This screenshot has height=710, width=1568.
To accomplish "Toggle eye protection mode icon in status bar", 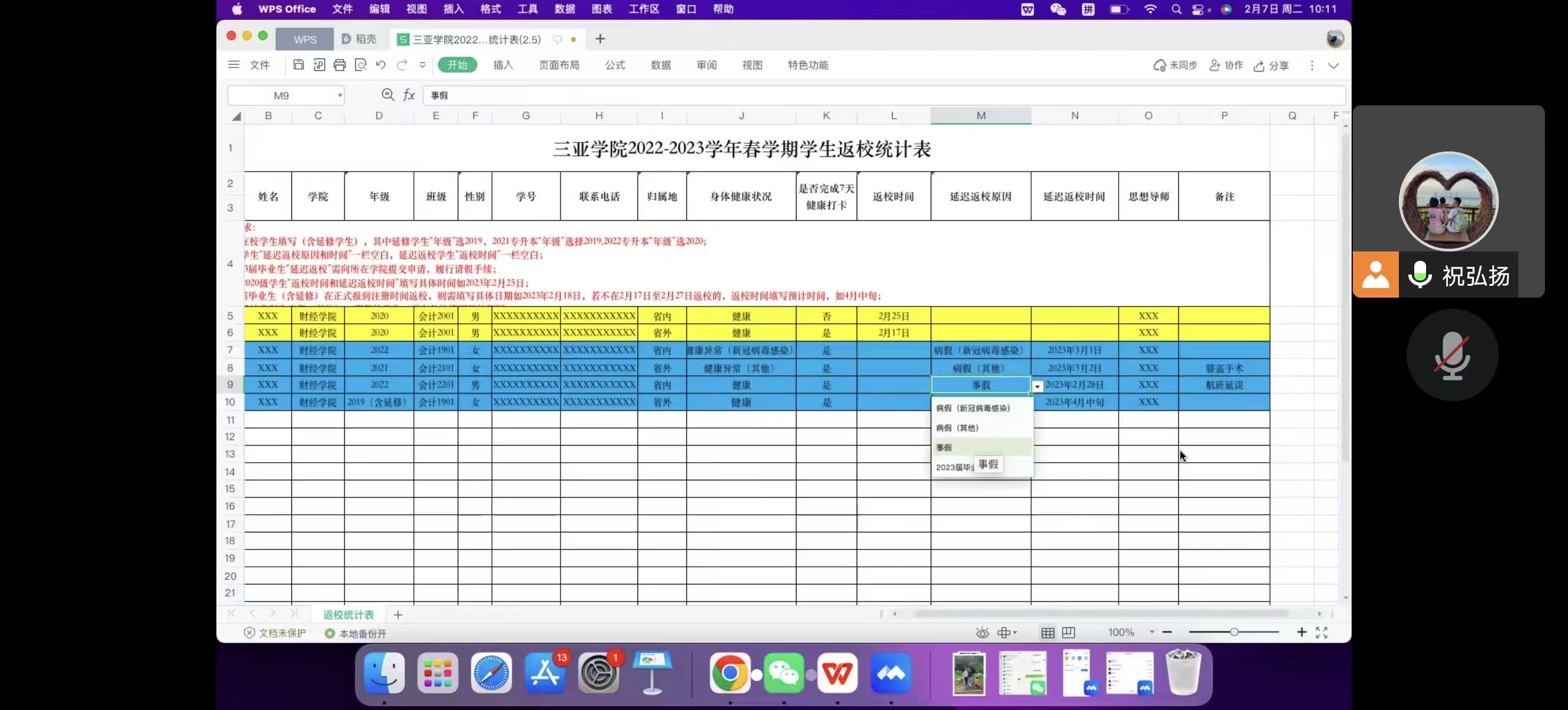I will click(x=982, y=632).
